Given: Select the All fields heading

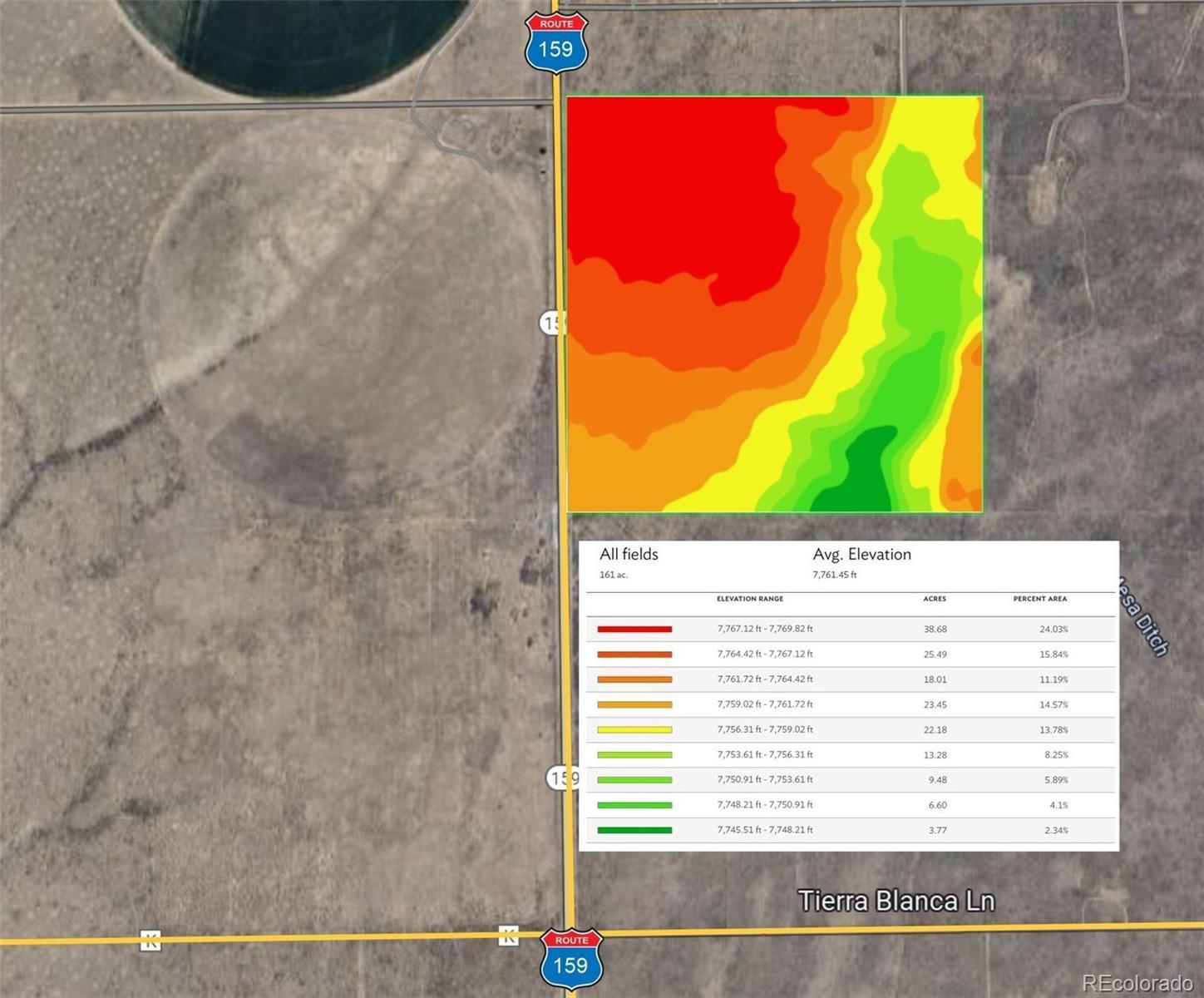Looking at the screenshot, I should point(629,555).
